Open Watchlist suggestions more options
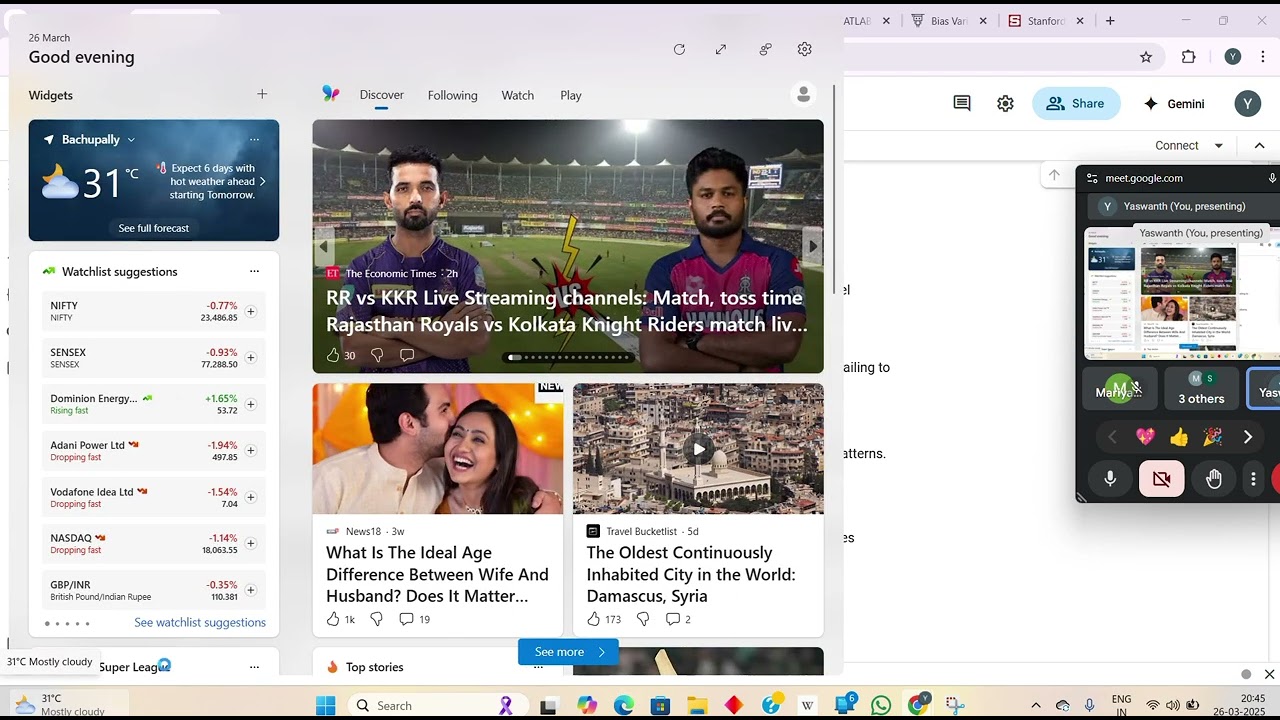Viewport: 1280px width, 720px height. pos(254,271)
